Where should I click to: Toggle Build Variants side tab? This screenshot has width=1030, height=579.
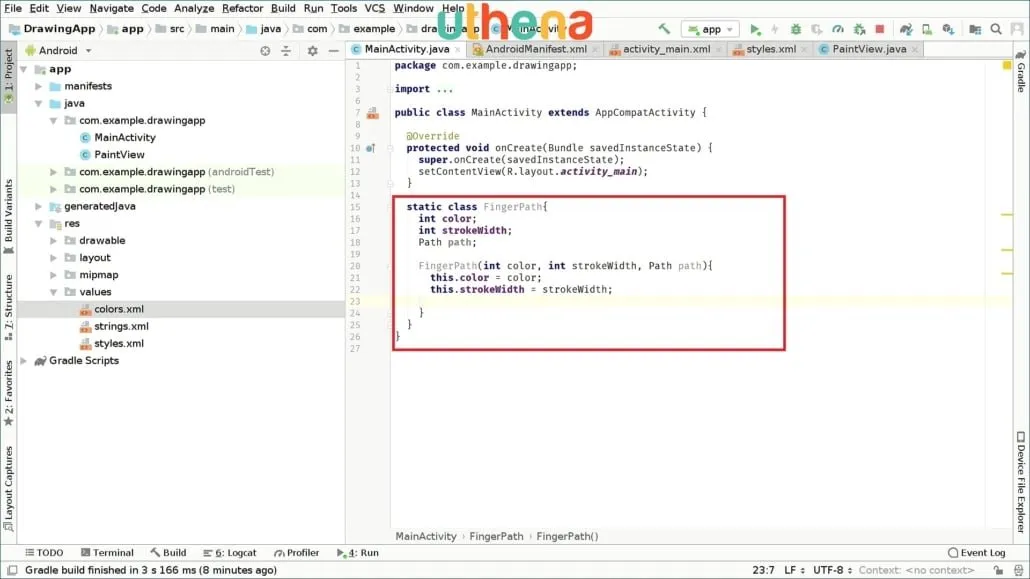tap(9, 217)
